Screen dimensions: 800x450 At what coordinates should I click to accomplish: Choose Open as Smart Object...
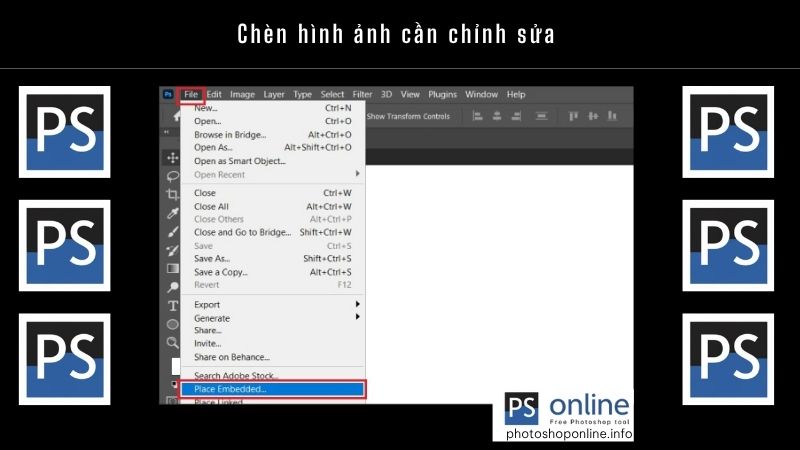273,161
